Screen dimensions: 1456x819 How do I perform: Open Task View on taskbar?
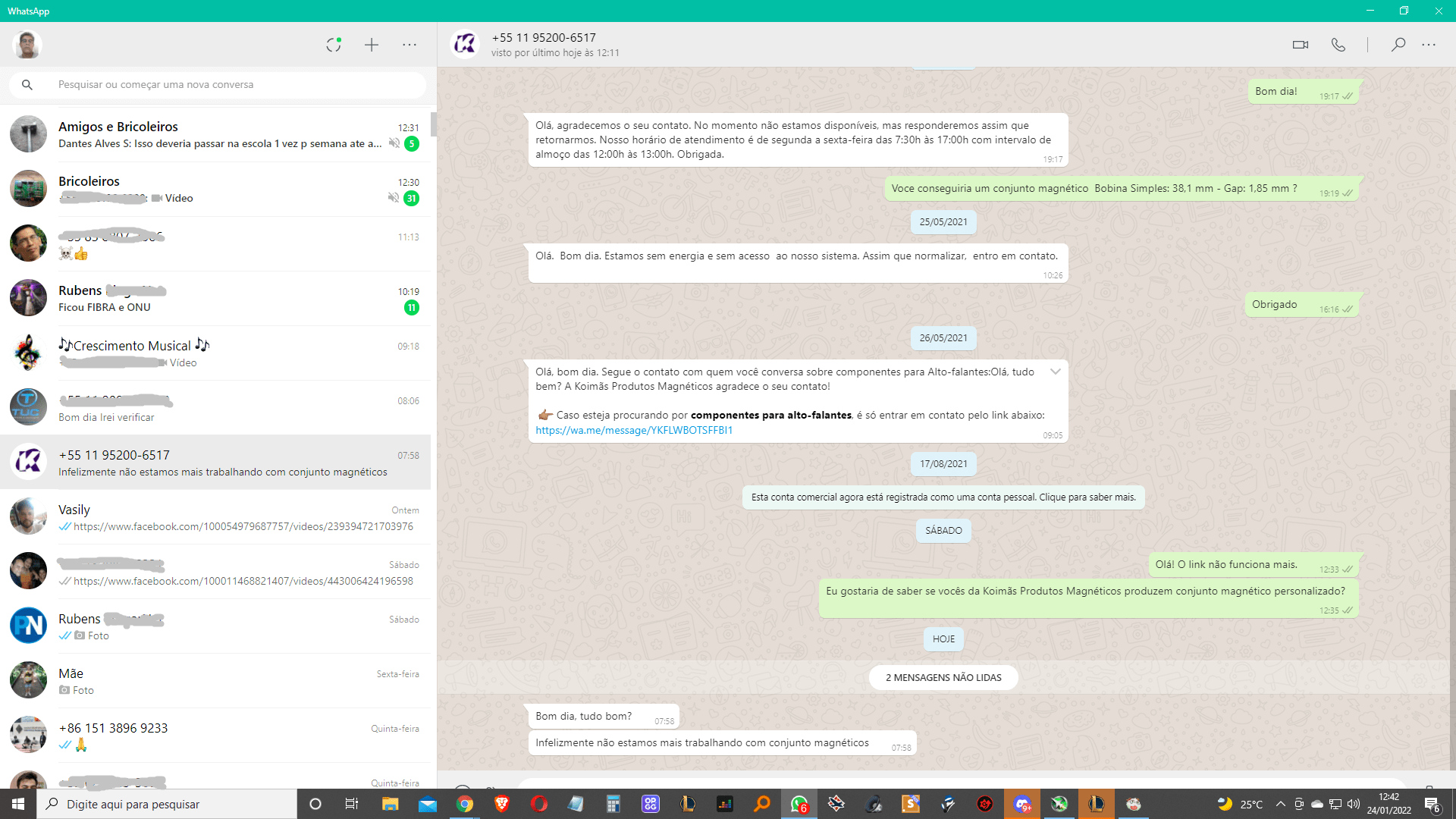(x=352, y=804)
